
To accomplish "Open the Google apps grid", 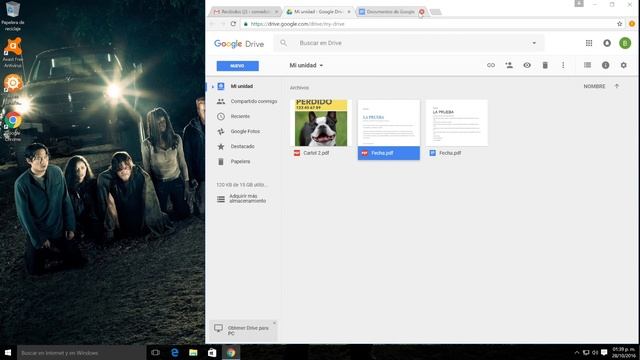I will [589, 43].
